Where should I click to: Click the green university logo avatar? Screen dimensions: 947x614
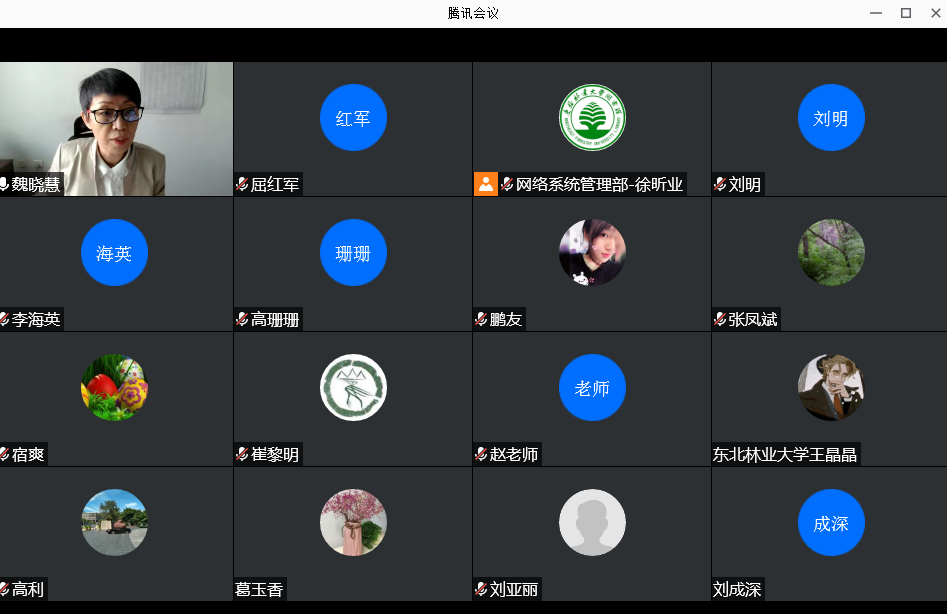(x=592, y=118)
